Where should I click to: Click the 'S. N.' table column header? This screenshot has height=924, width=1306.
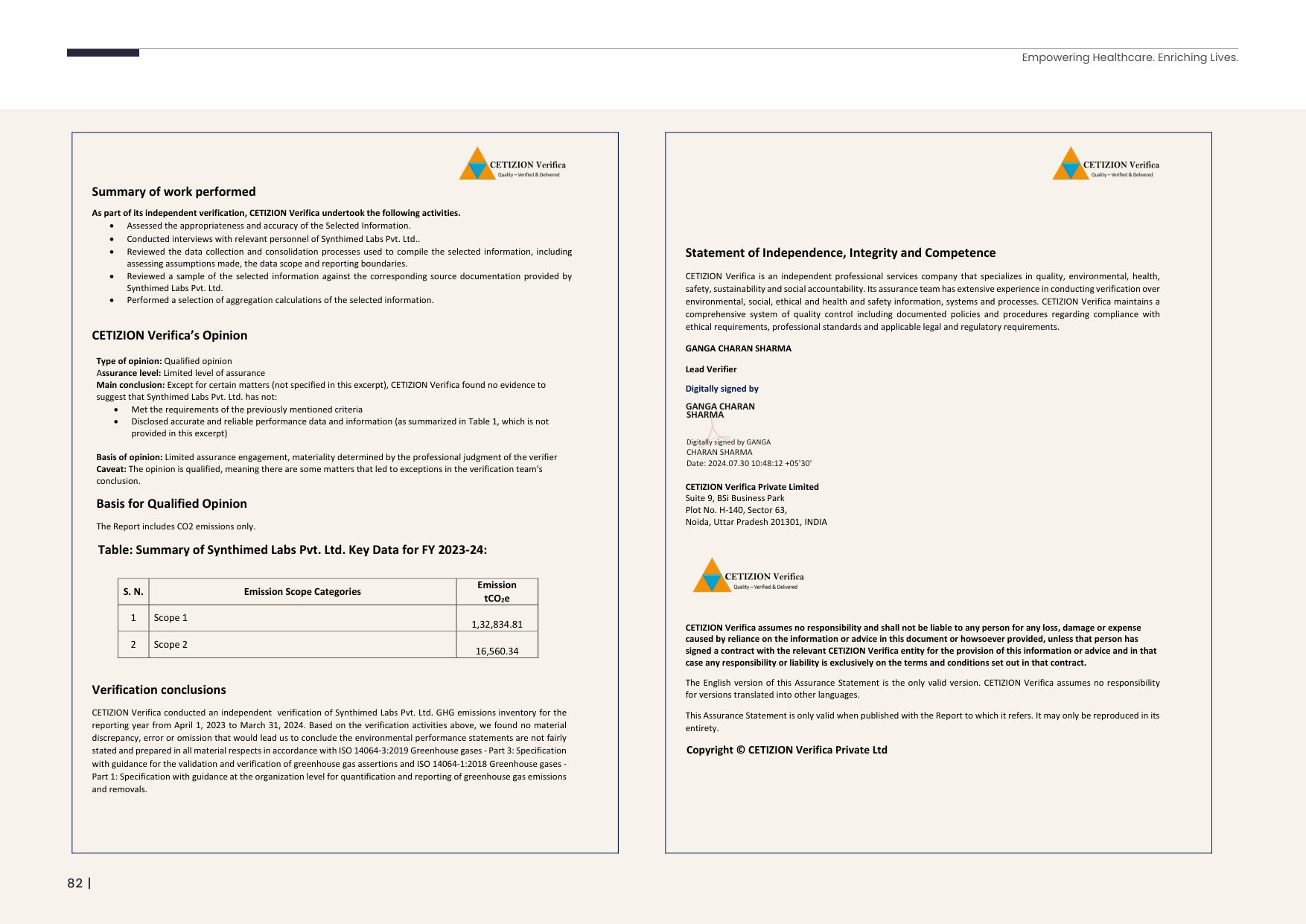click(x=133, y=591)
